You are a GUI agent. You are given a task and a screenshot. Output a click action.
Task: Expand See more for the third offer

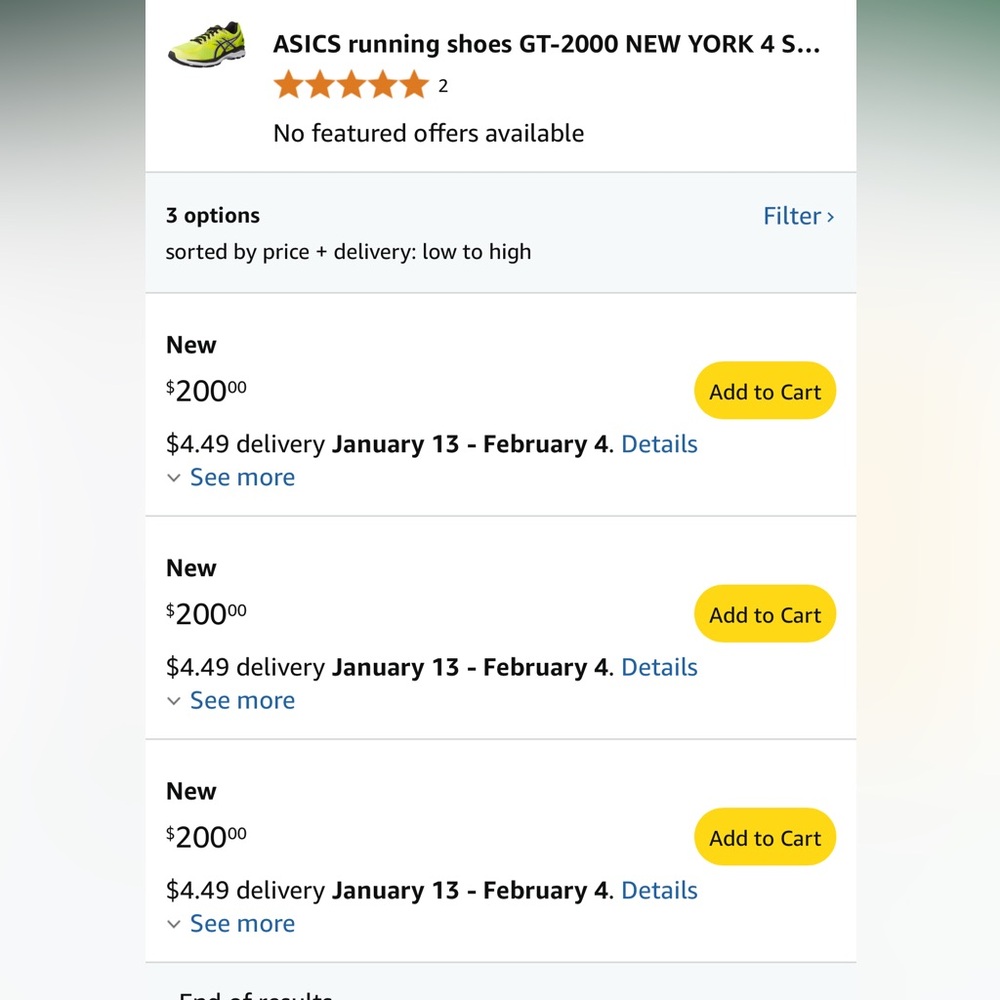click(x=242, y=924)
